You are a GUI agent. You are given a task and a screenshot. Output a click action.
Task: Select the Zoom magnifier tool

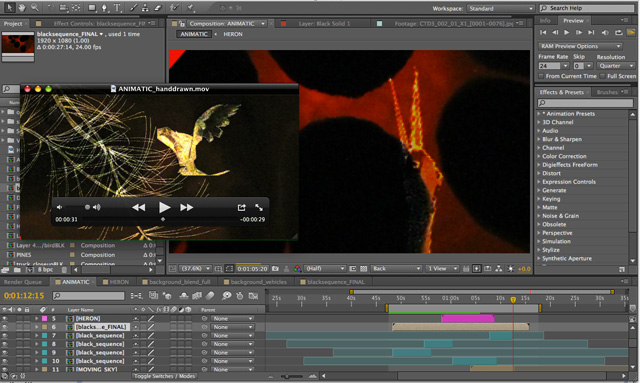34,7
